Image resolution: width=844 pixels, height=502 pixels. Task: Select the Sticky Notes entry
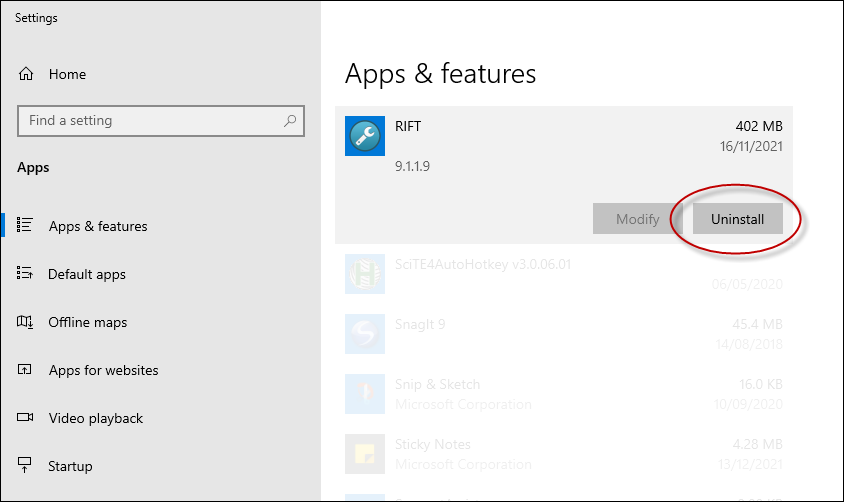point(433,444)
